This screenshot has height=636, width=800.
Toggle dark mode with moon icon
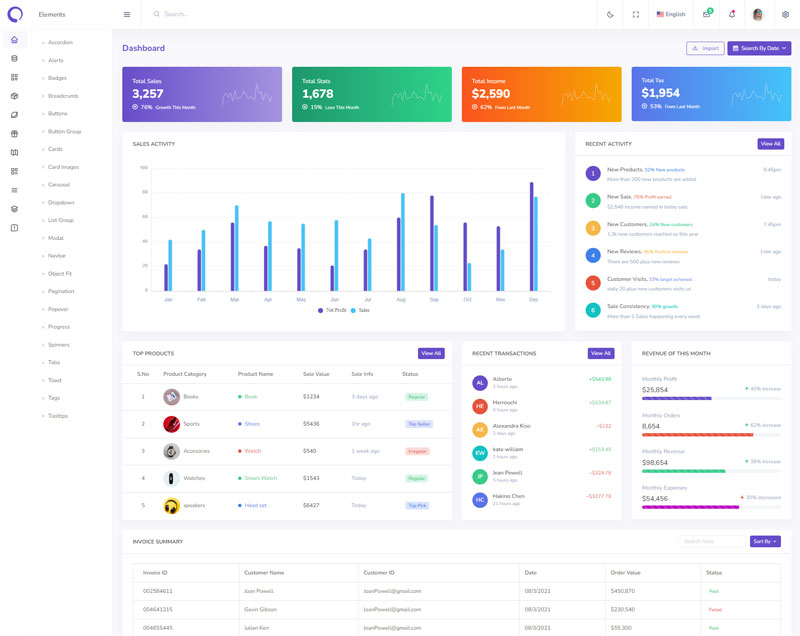coord(610,15)
